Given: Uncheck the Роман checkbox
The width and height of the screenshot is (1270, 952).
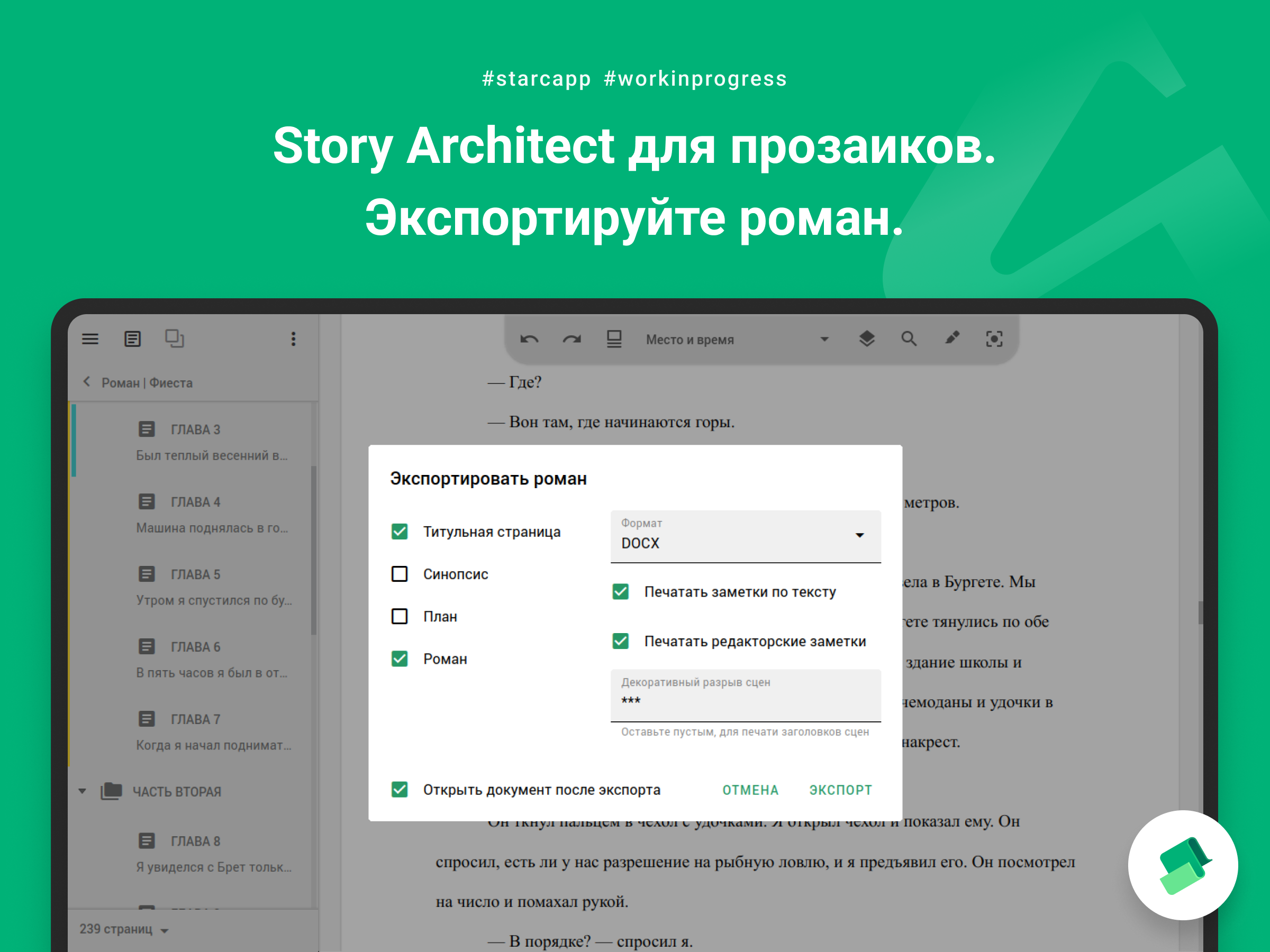Looking at the screenshot, I should 400,659.
